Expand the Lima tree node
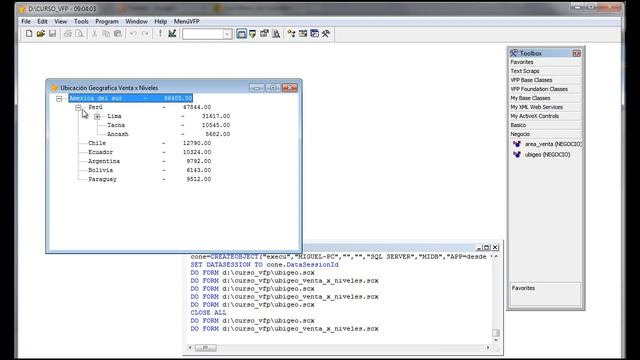The image size is (640, 360). tap(97, 116)
